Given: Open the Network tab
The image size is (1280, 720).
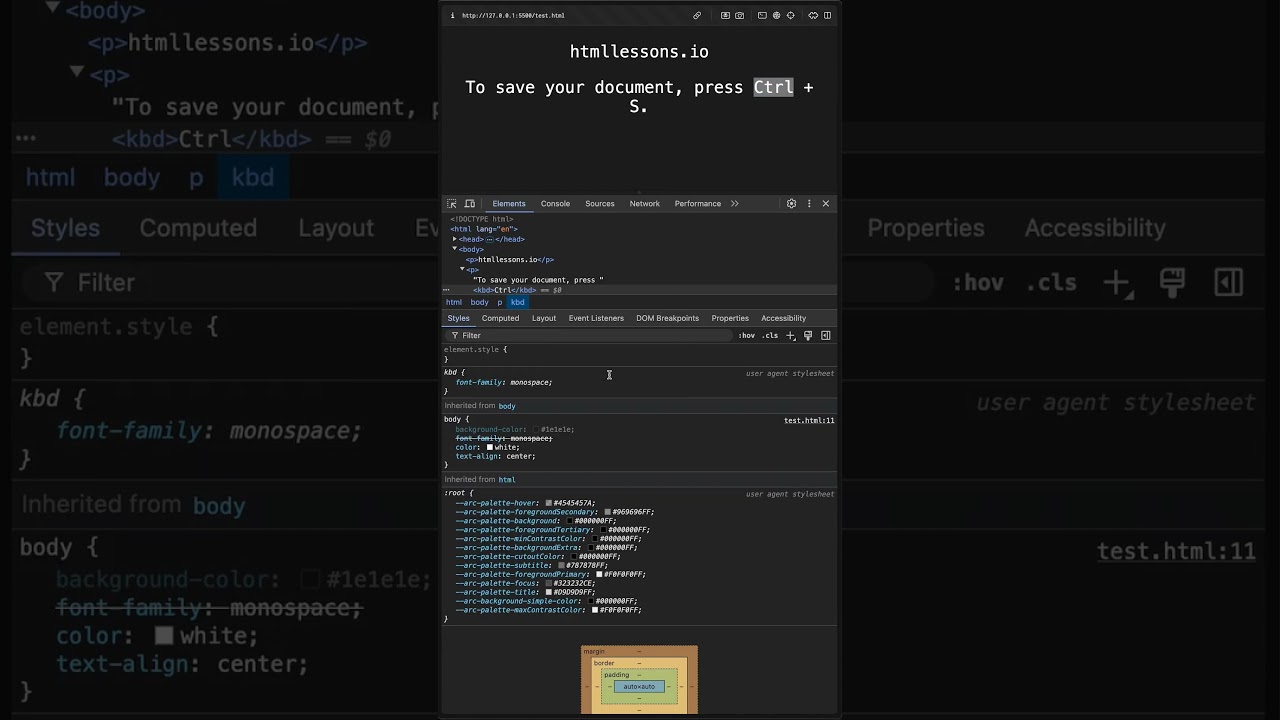Looking at the screenshot, I should (x=645, y=204).
